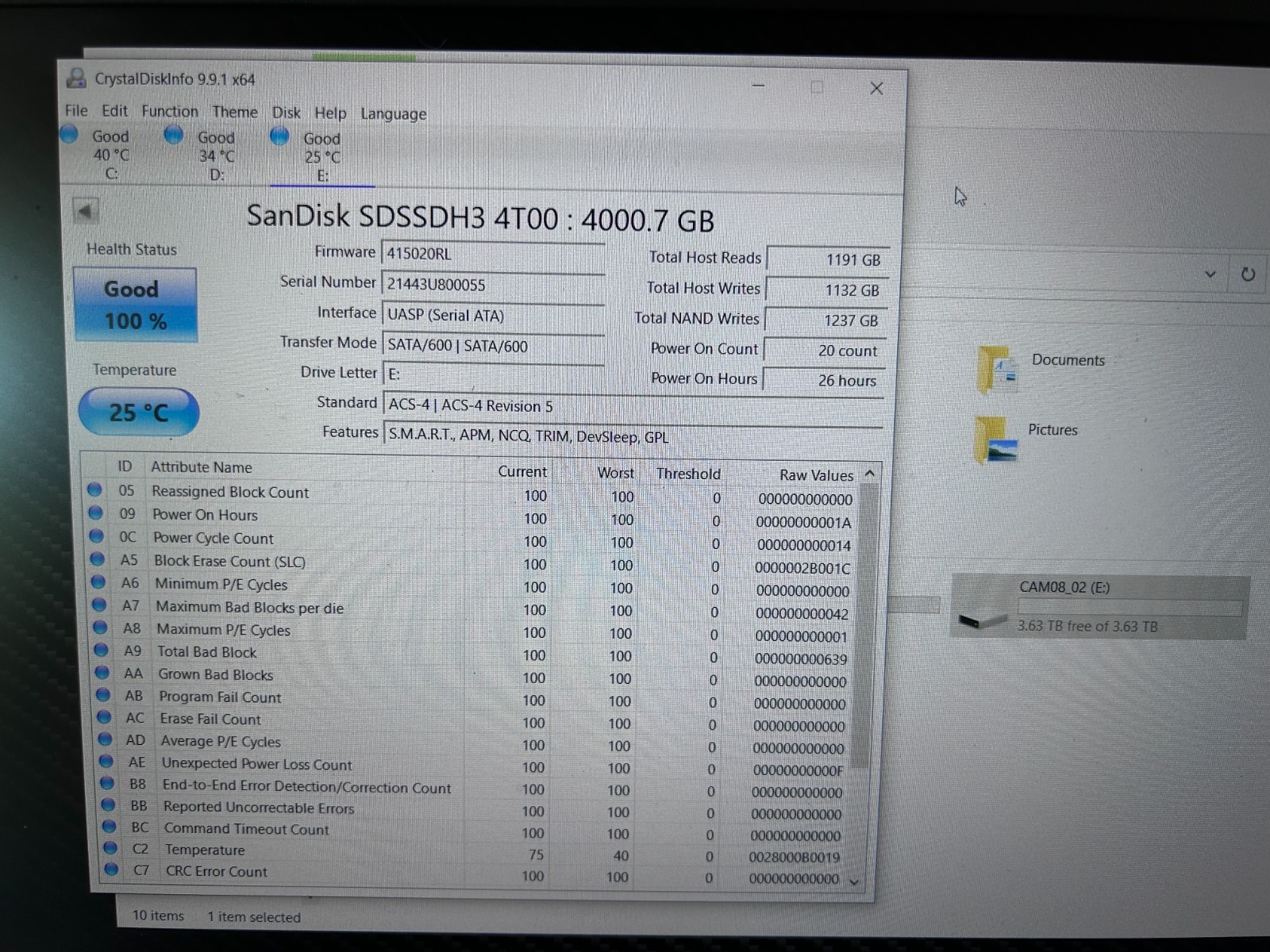The width and height of the screenshot is (1270, 952).
Task: Open the Function menu
Action: click(170, 111)
